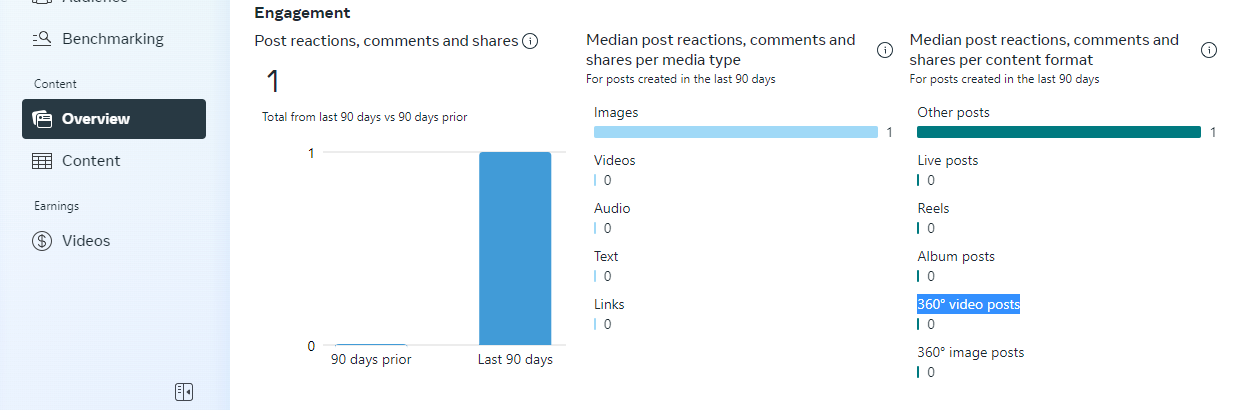Click the 360° image posts label
1237x410 pixels.
tap(970, 352)
